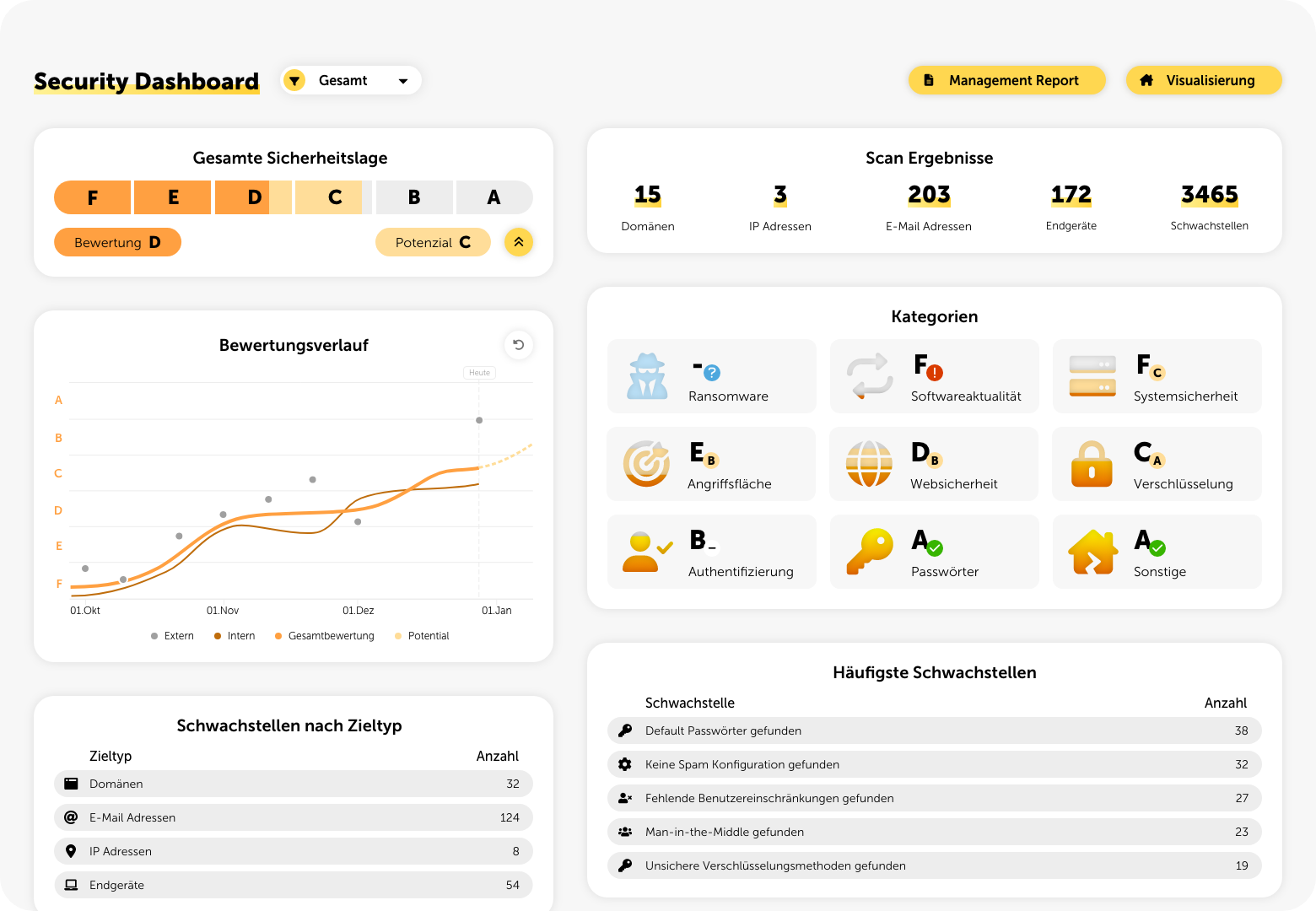Open the Visualisierung view
This screenshot has height=911, width=1316.
tap(1204, 80)
